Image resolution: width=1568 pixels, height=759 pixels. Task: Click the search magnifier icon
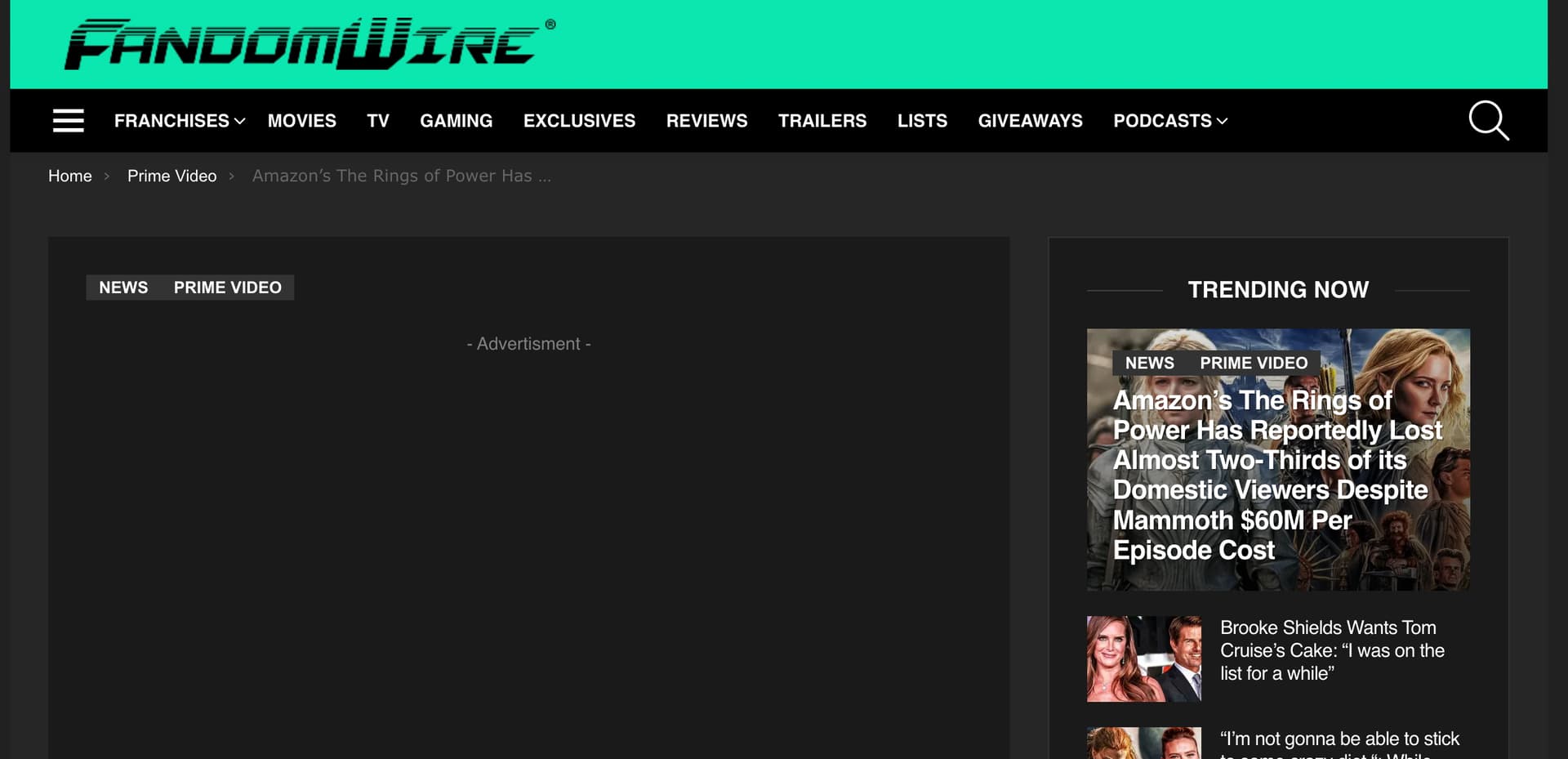pos(1488,121)
